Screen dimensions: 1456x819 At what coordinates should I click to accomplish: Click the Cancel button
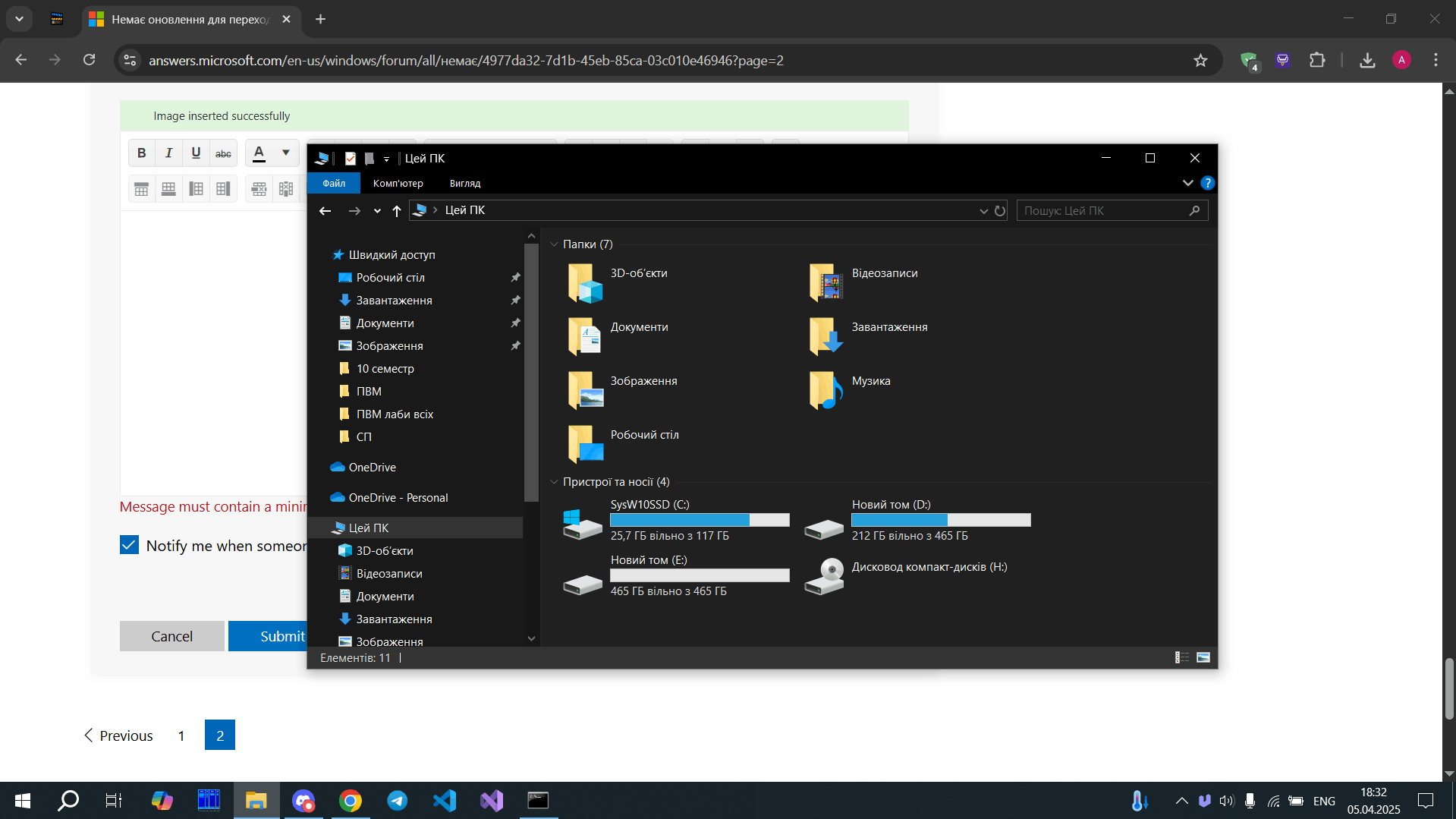click(172, 636)
